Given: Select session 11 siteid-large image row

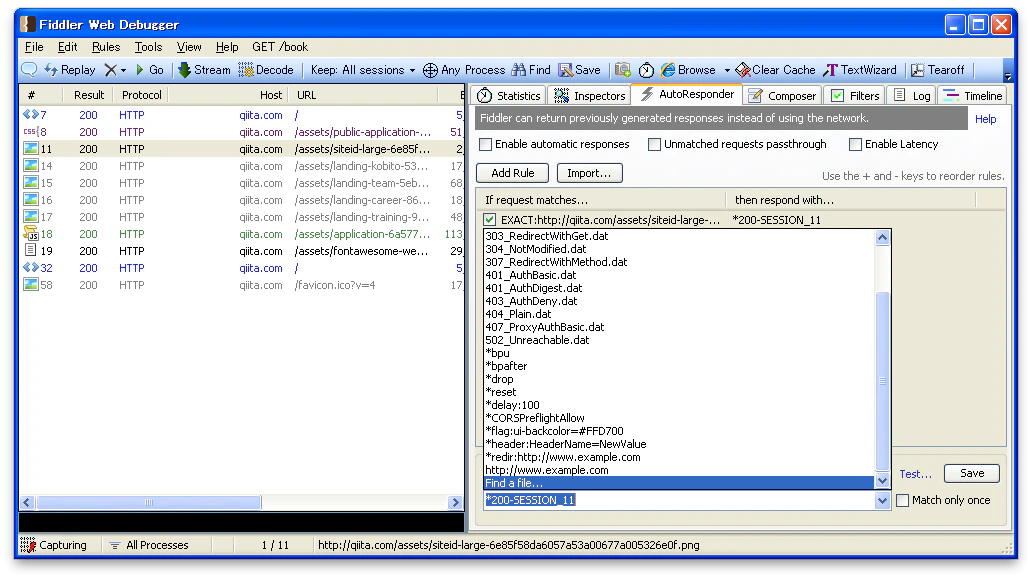Looking at the screenshot, I should pyautogui.click(x=242, y=149).
